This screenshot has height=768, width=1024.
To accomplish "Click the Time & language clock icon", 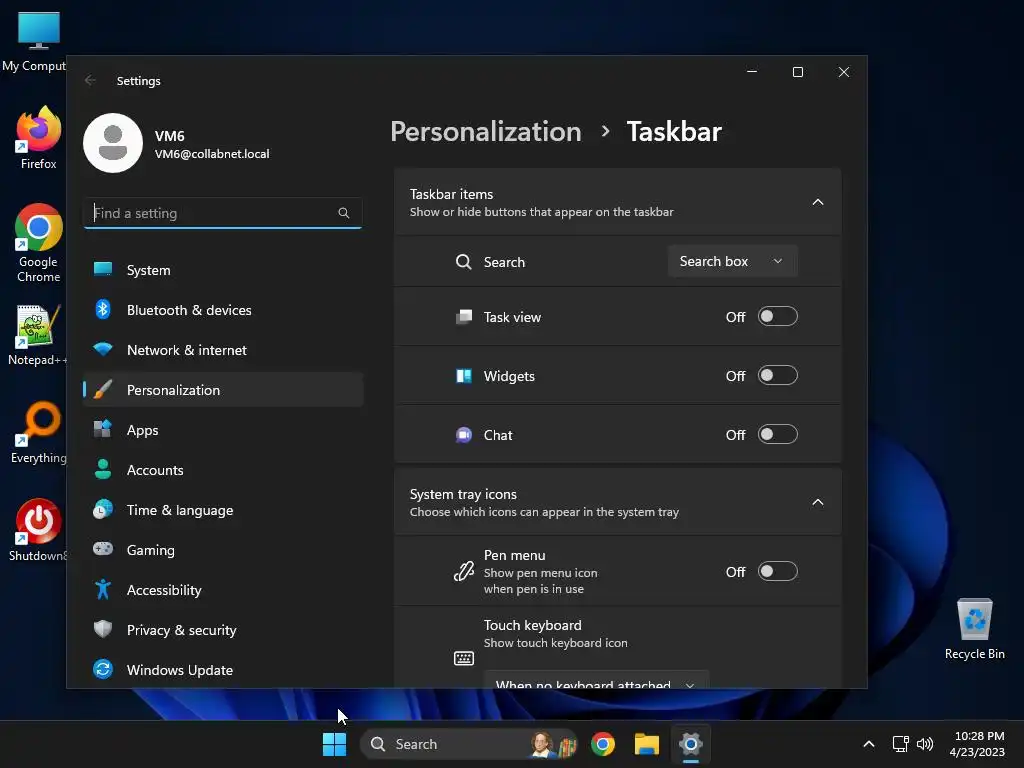I will click(103, 509).
